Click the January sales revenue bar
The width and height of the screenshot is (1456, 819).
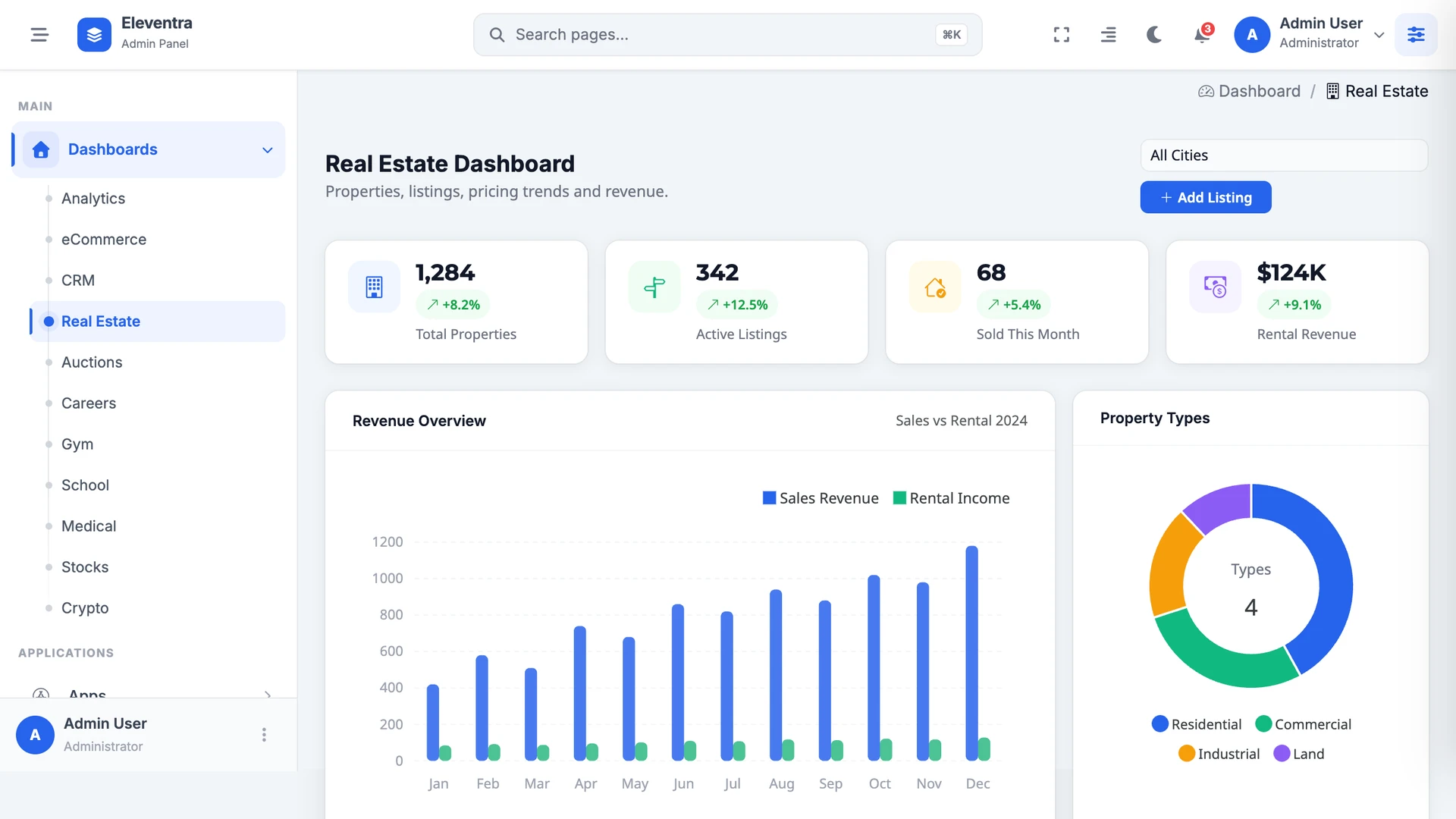pyautogui.click(x=433, y=722)
